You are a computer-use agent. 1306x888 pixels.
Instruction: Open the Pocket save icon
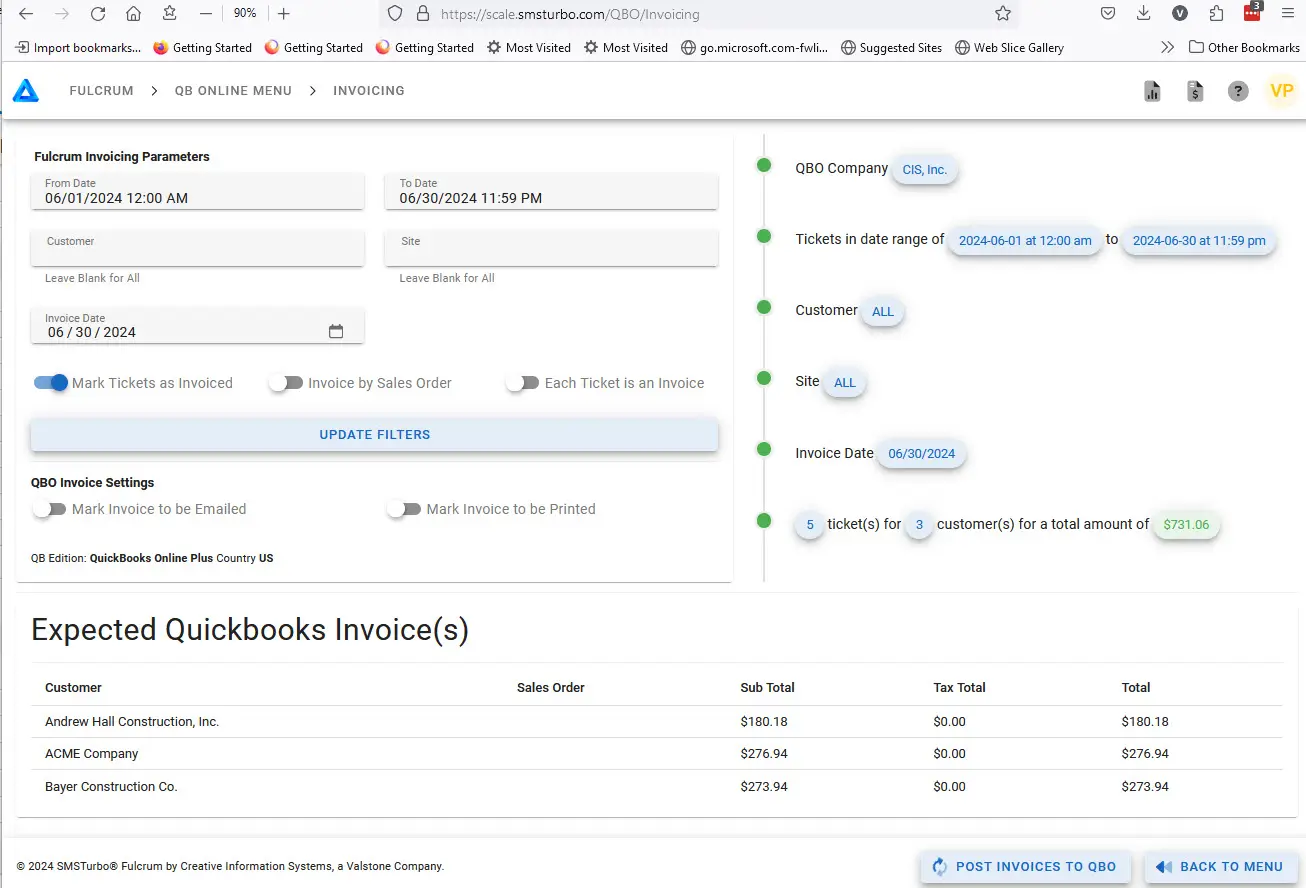1108,14
